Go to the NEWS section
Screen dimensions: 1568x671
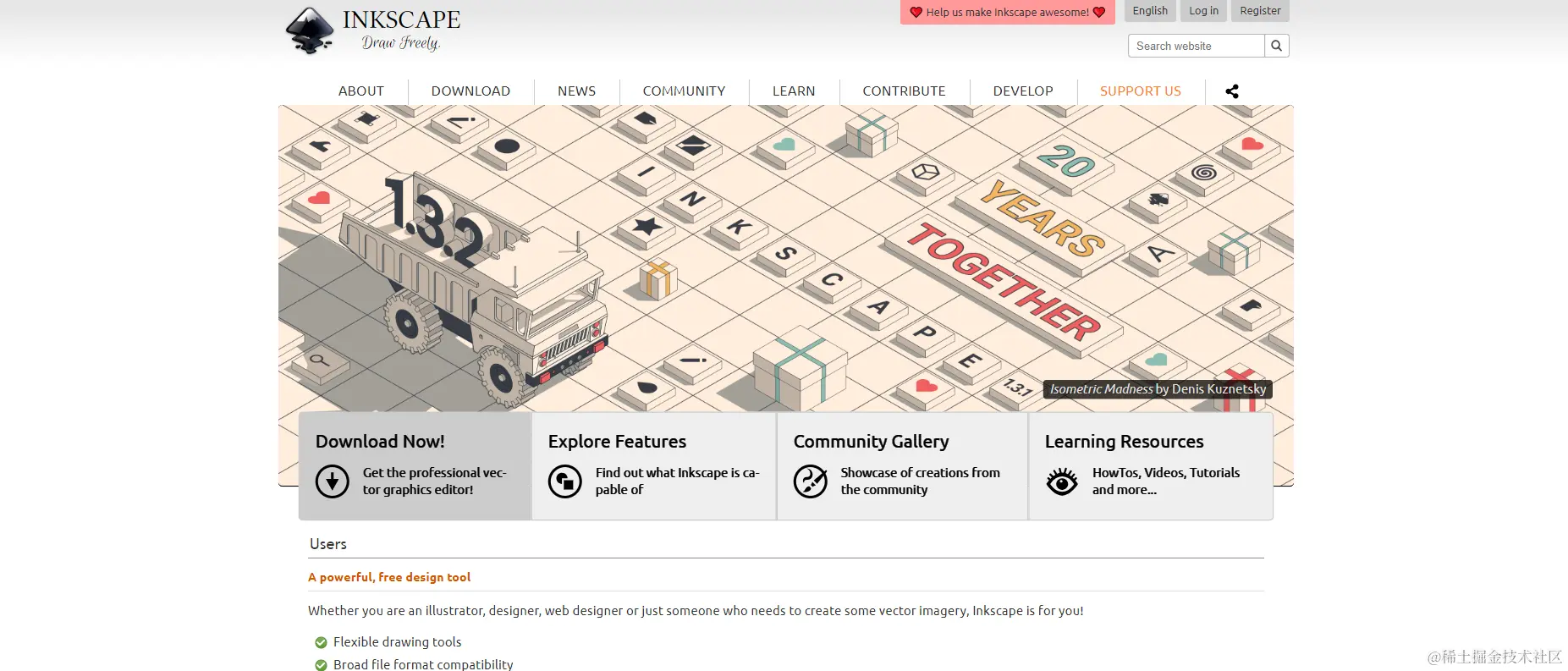tap(576, 91)
